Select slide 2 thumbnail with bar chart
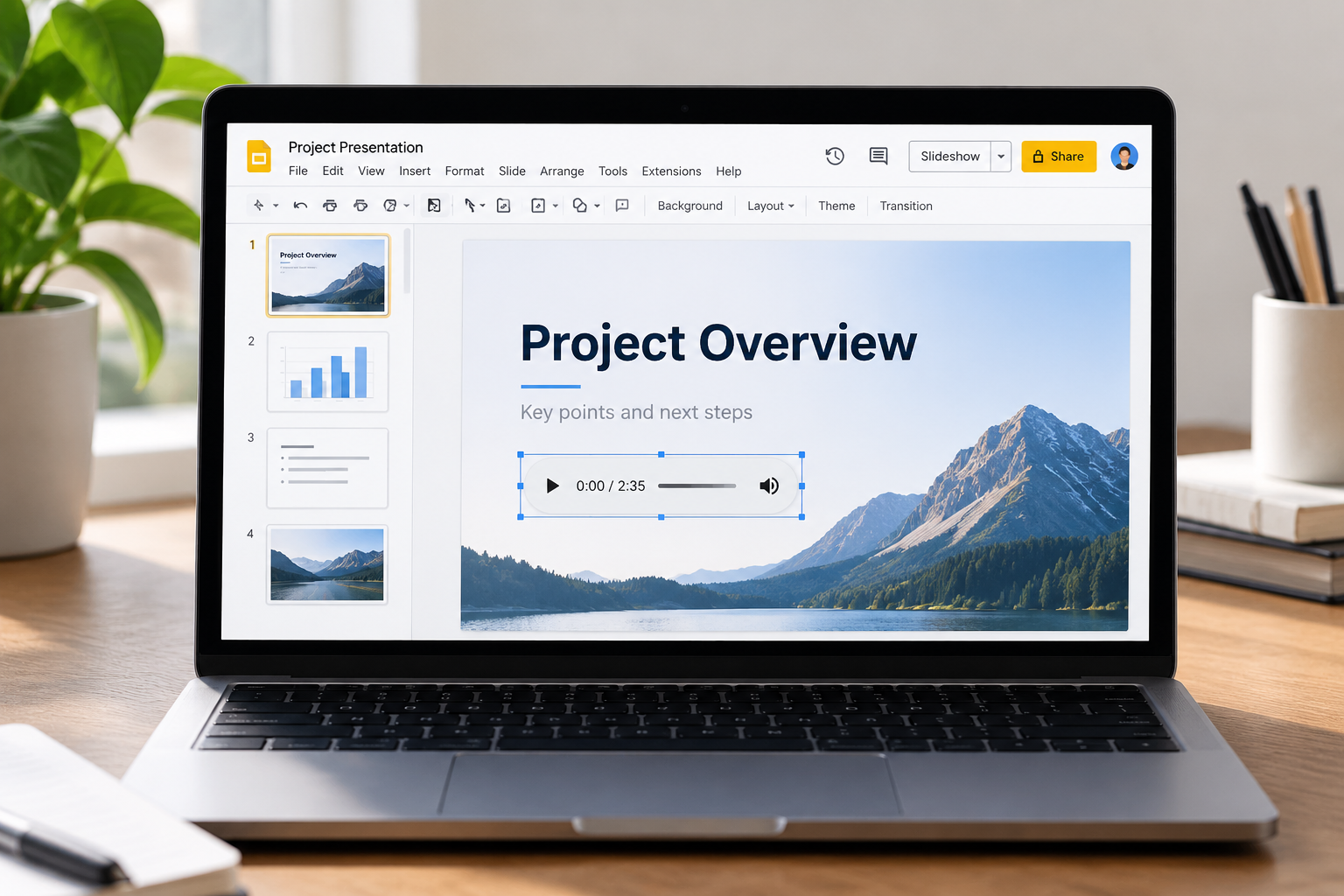Image resolution: width=1344 pixels, height=896 pixels. tap(327, 372)
